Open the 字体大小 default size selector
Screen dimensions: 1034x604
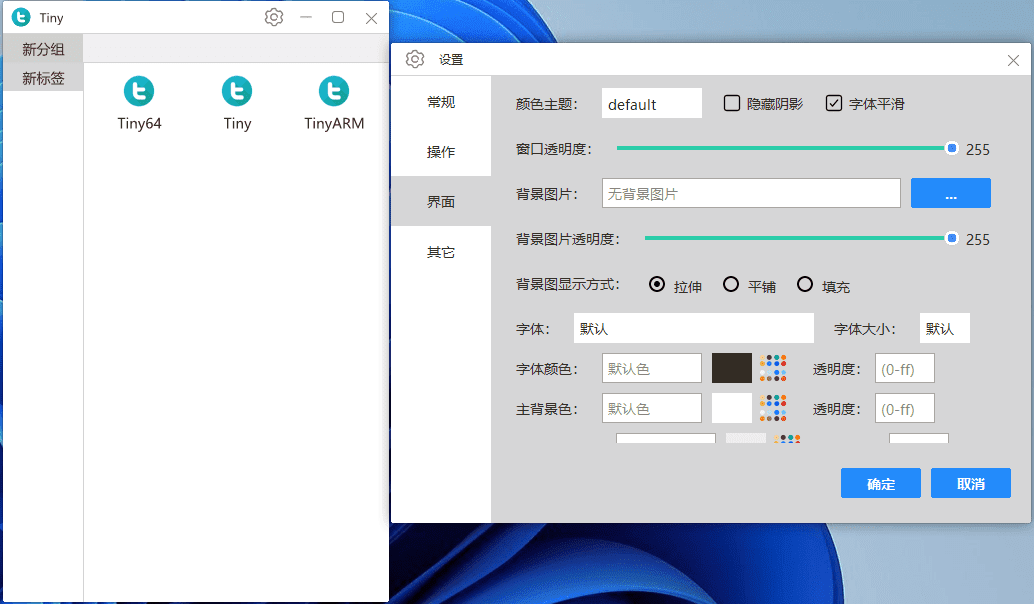[x=944, y=328]
